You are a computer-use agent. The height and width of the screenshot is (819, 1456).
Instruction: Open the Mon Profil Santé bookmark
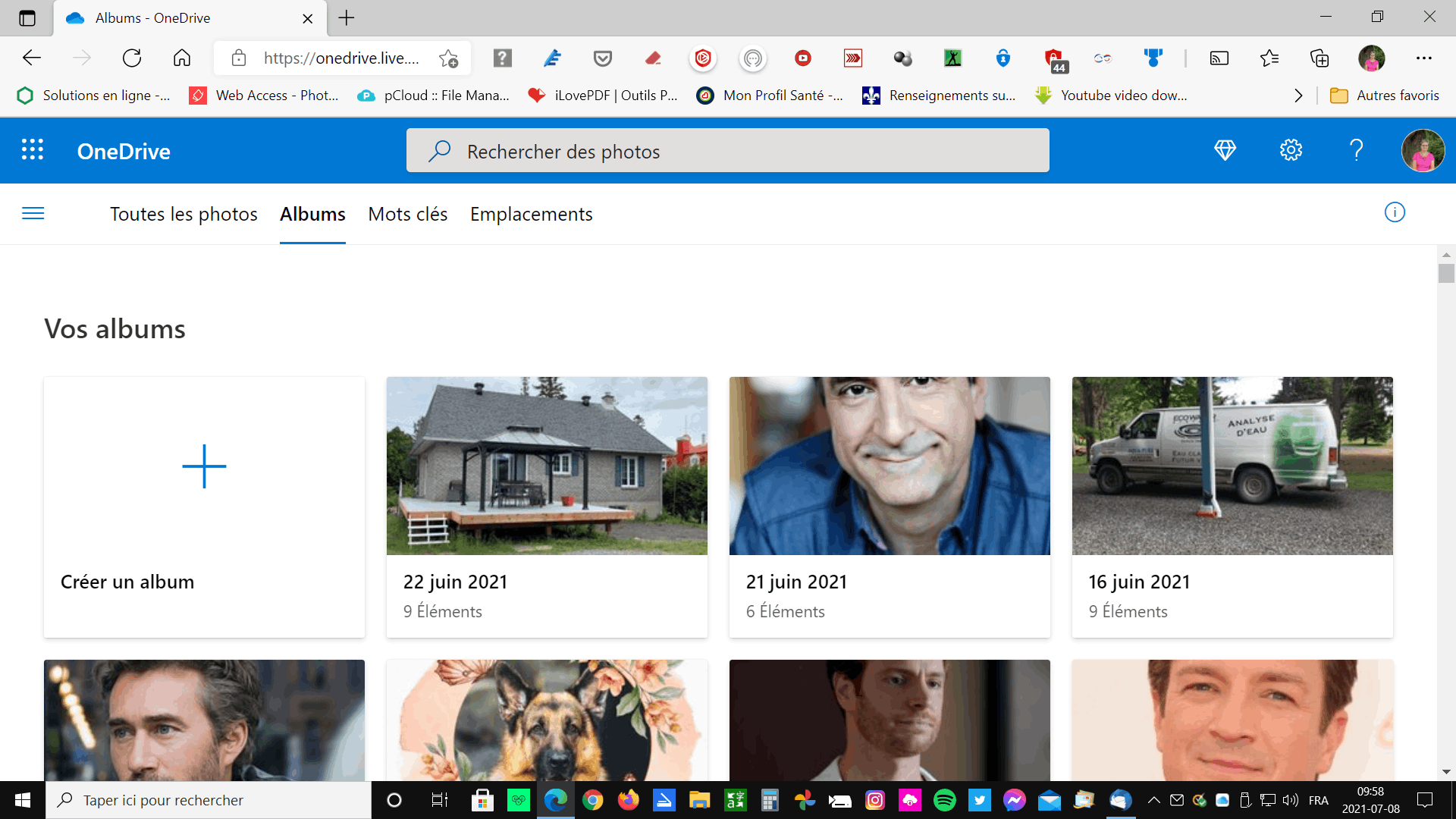pyautogui.click(x=770, y=96)
